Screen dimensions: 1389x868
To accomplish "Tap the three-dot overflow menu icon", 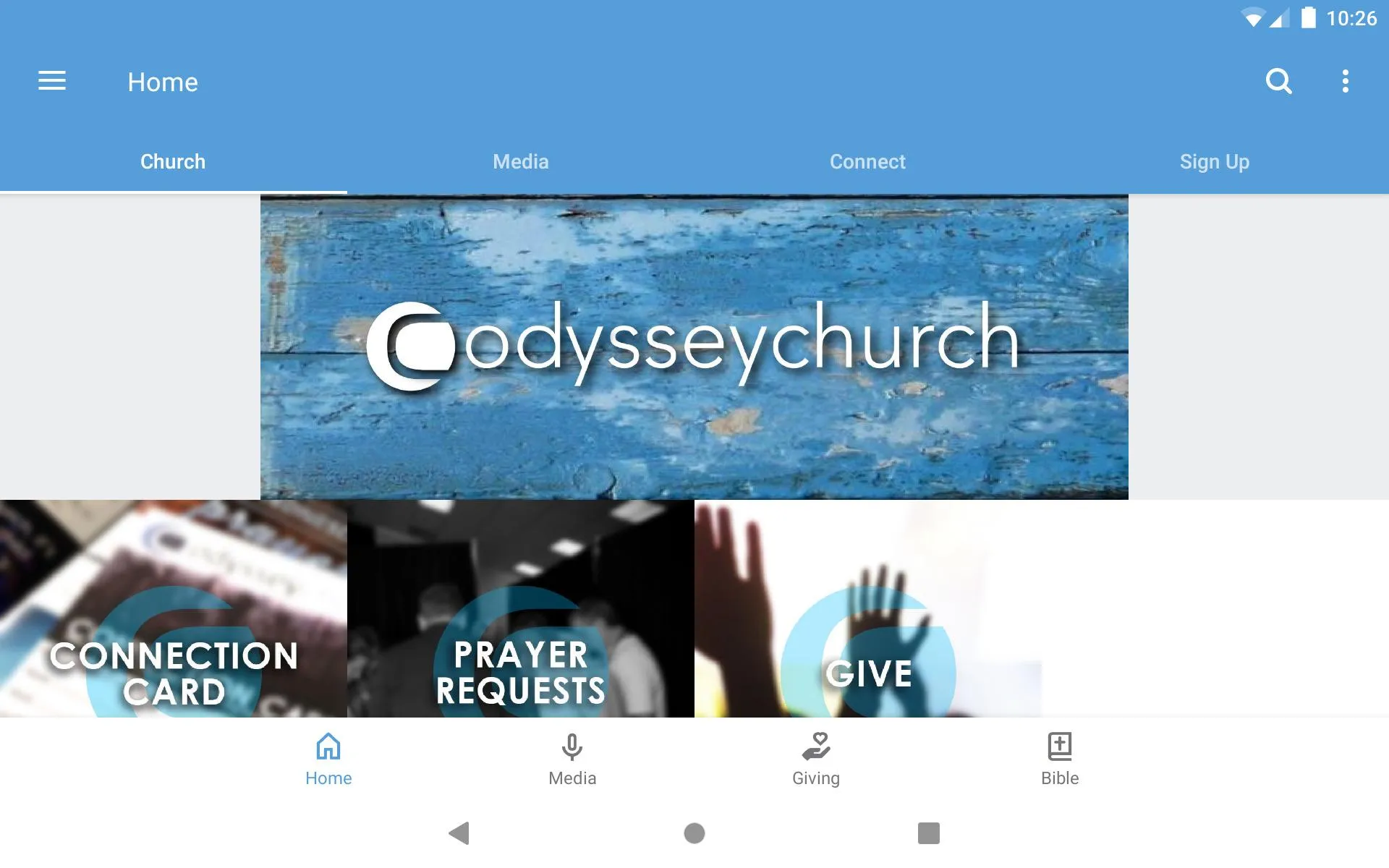I will (x=1347, y=81).
